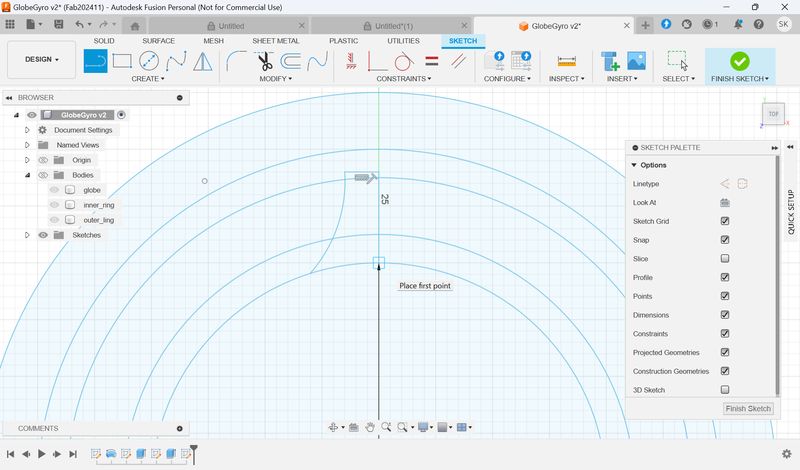Click the TOP face of ViewCube
The image size is (800, 470).
773,114
